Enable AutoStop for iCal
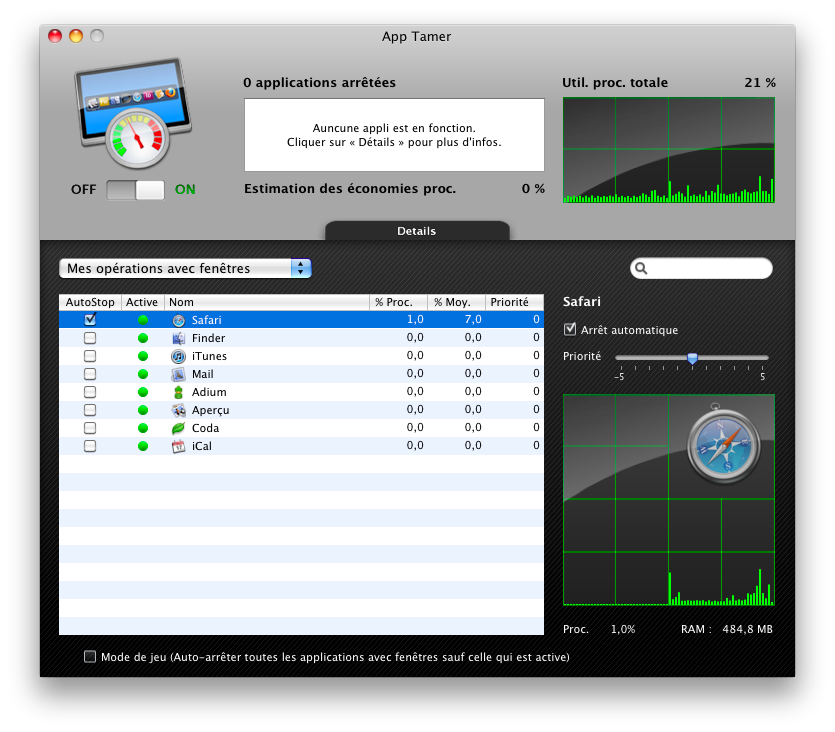Image resolution: width=835 pixels, height=732 pixels. point(90,447)
